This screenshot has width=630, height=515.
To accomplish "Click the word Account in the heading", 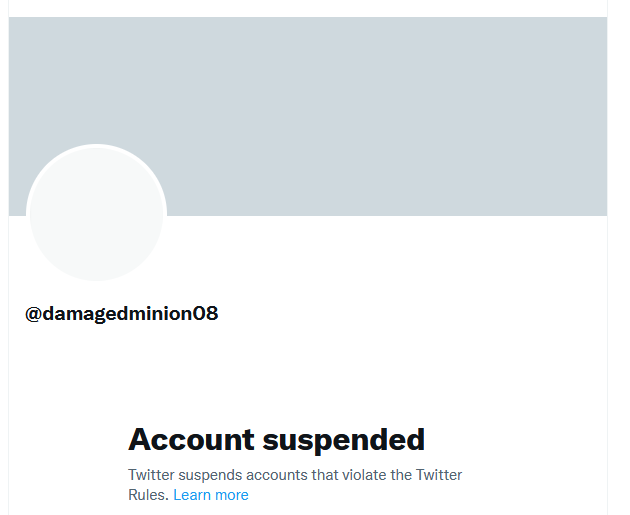I will click(191, 439).
